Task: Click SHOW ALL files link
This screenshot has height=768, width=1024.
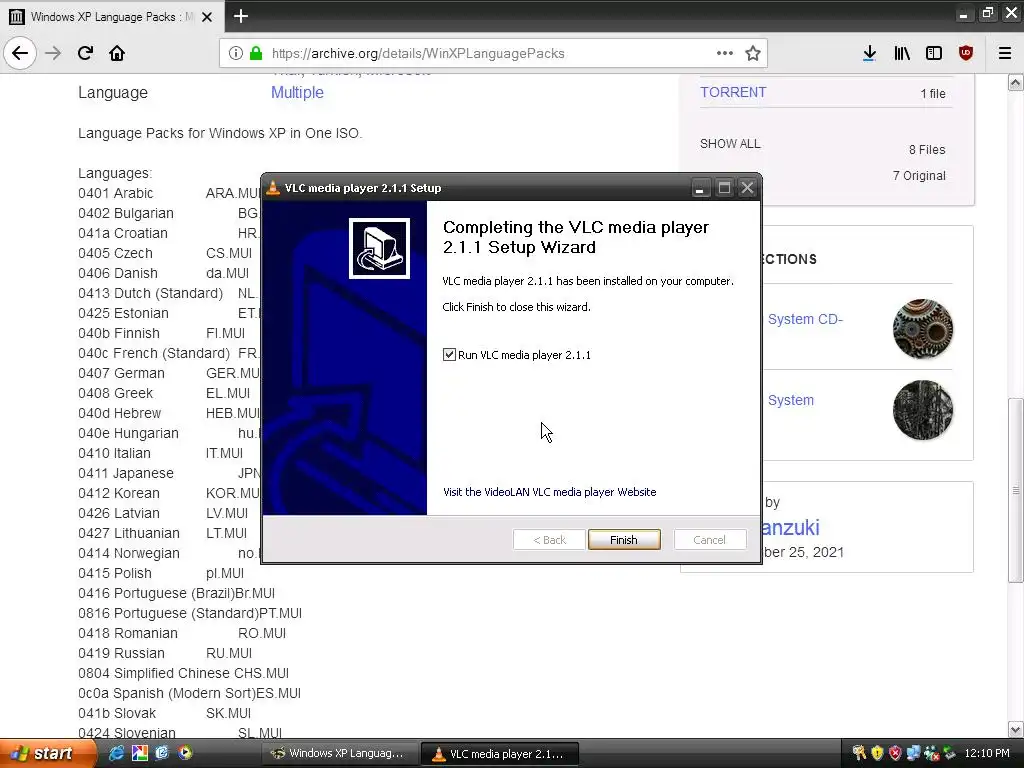Action: tap(730, 144)
